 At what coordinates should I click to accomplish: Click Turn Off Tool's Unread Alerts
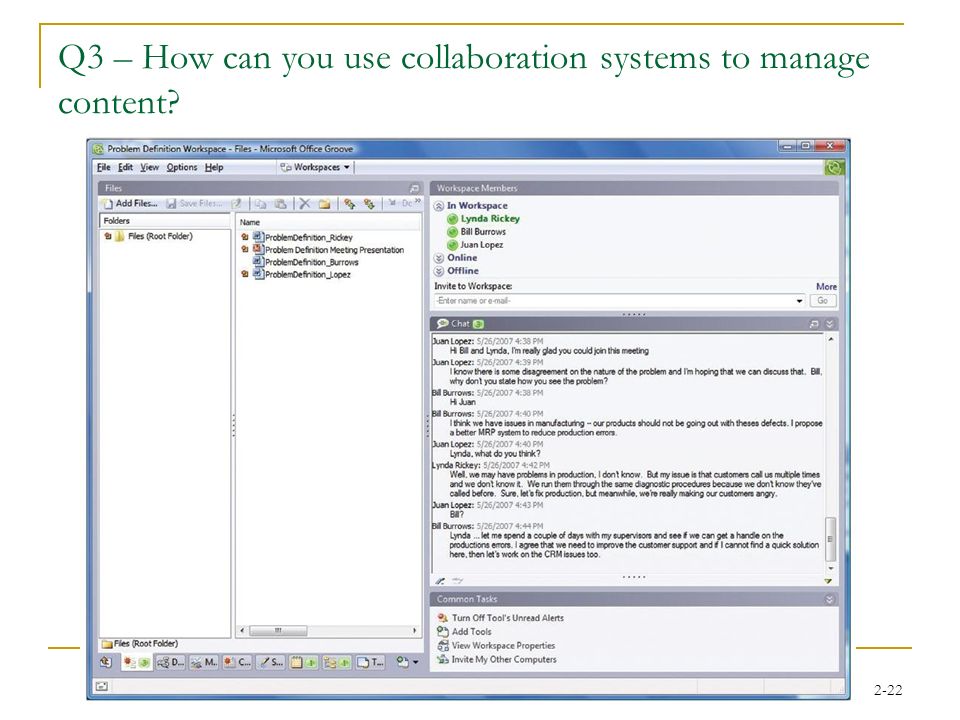tap(508, 618)
